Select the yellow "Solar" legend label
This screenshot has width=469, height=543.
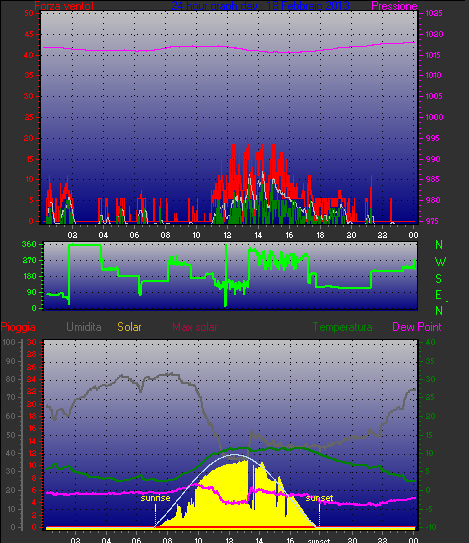129,327
